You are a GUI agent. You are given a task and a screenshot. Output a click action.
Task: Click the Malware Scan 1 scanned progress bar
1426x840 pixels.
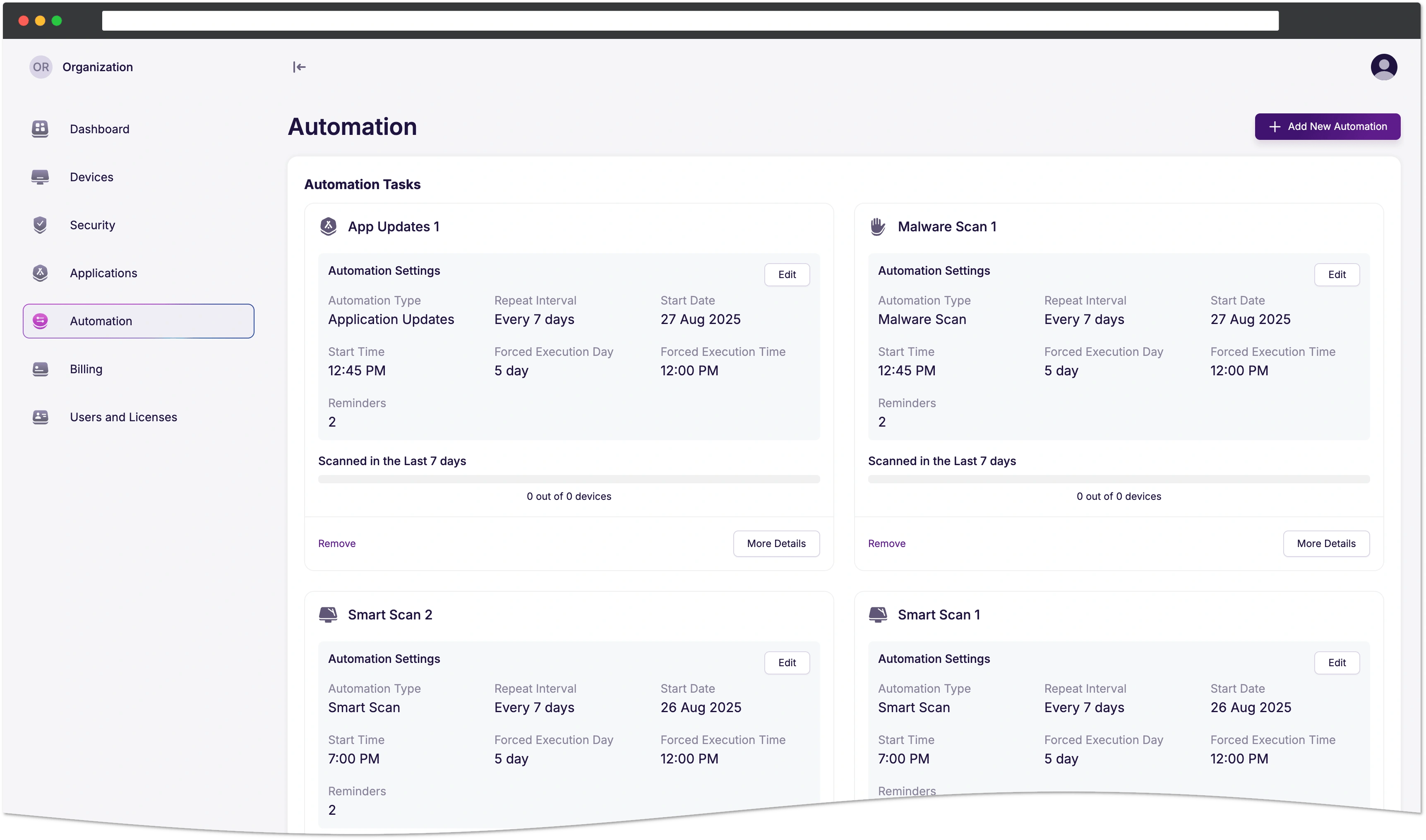click(x=1119, y=480)
